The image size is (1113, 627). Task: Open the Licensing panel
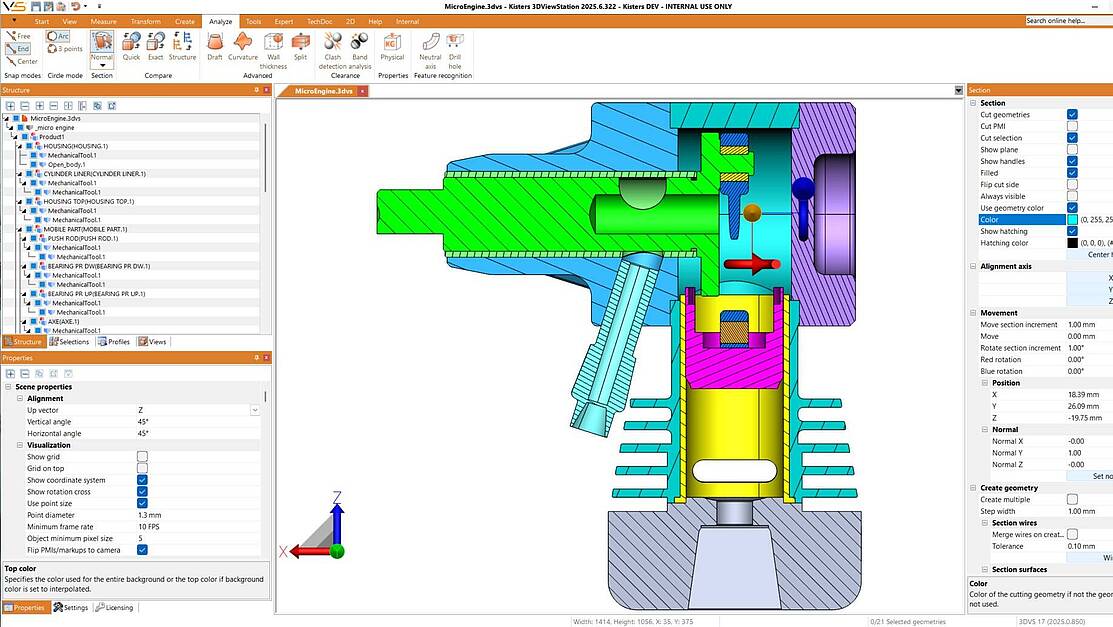point(114,607)
